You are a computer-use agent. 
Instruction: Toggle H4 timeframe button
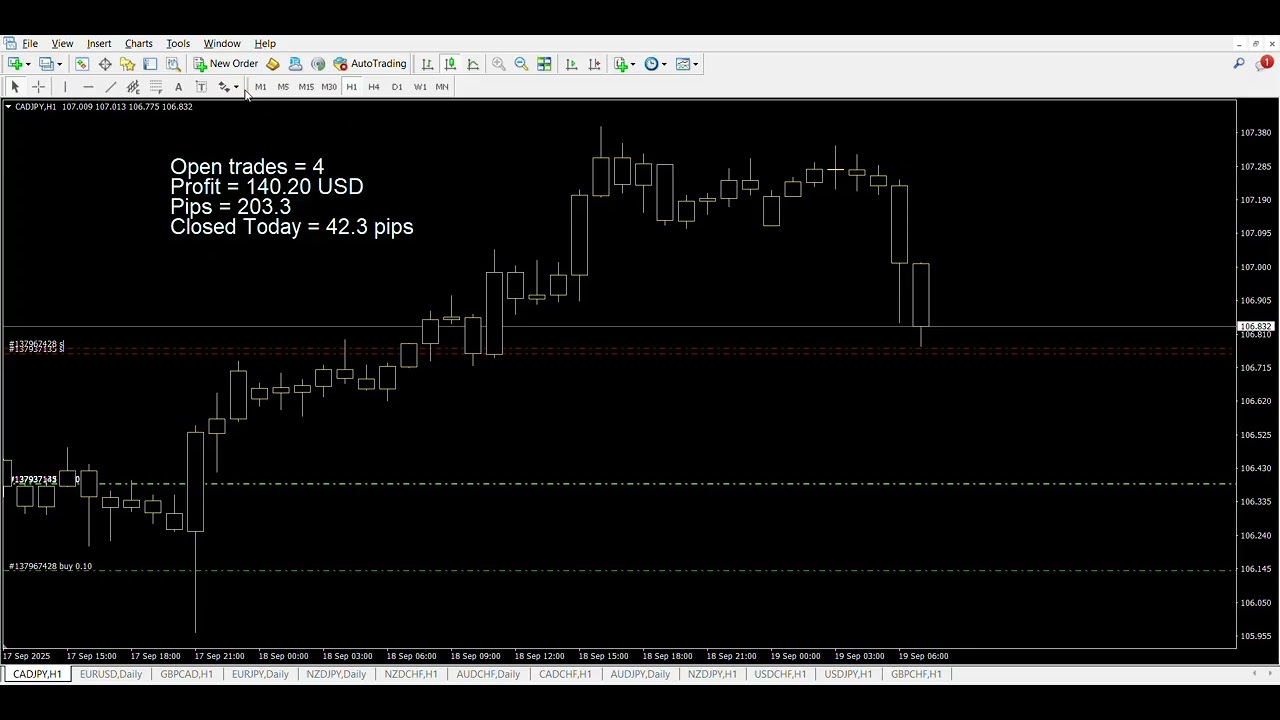(x=374, y=87)
